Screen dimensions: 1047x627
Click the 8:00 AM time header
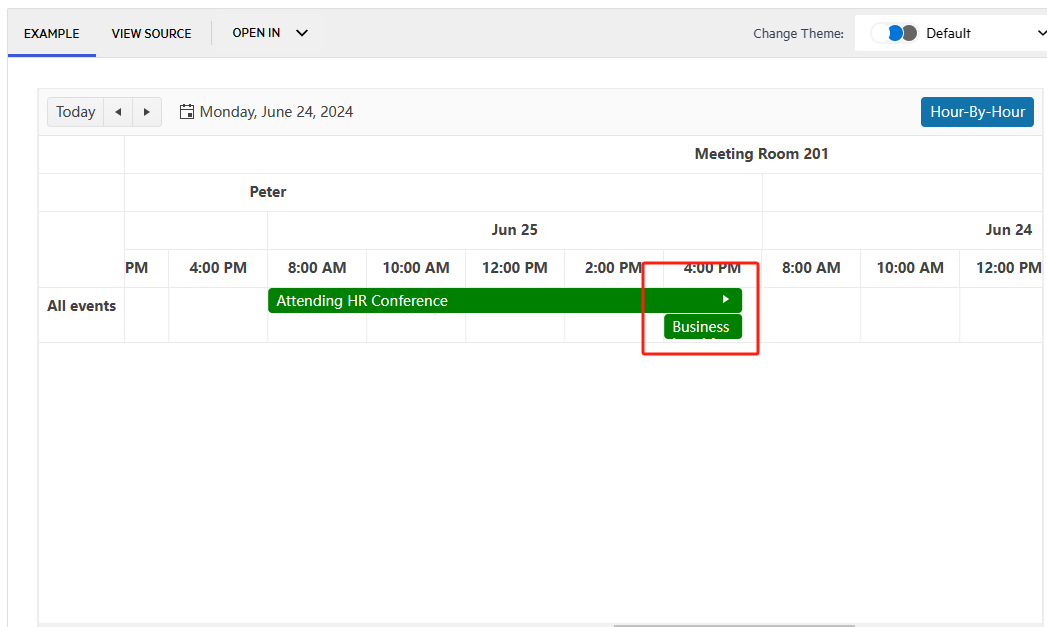click(316, 267)
